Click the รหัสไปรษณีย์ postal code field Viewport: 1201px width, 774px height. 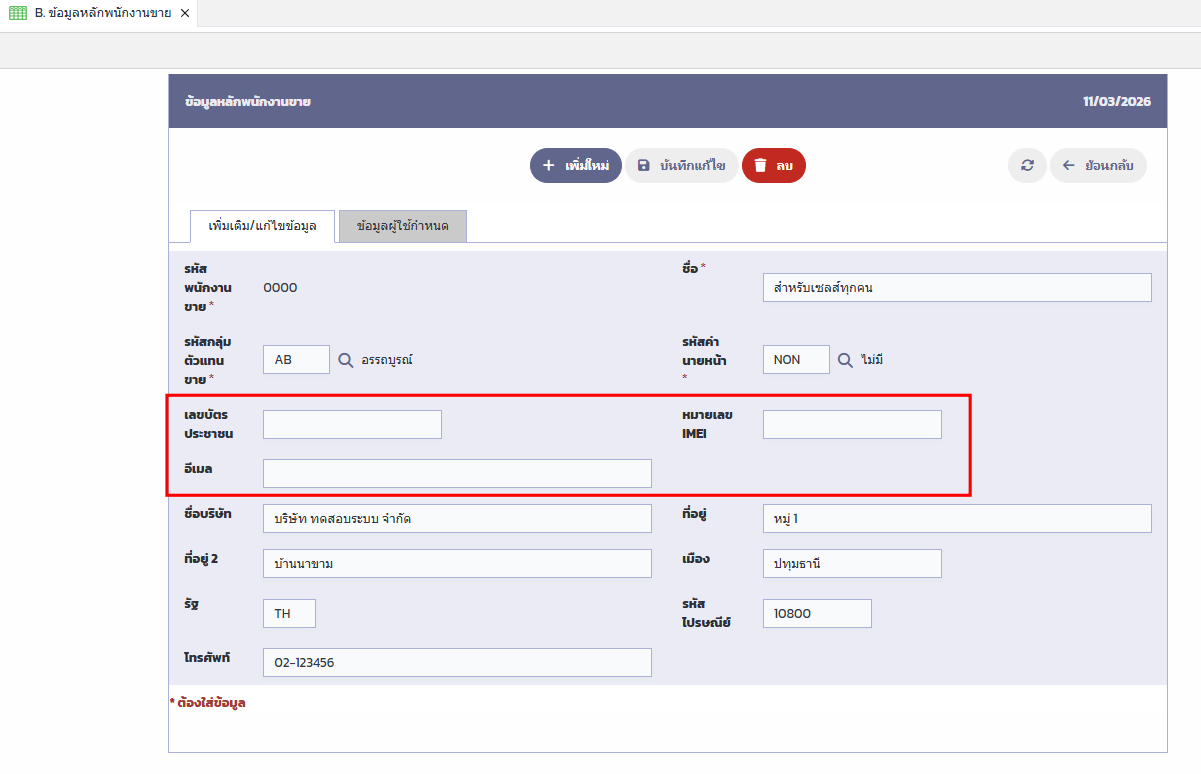[x=817, y=614]
